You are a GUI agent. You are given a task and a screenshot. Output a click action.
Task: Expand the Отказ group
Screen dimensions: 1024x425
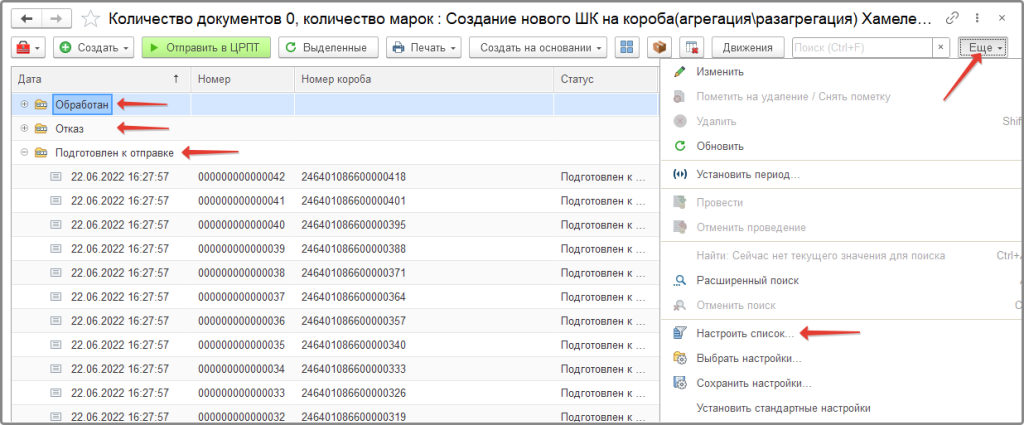[x=25, y=129]
